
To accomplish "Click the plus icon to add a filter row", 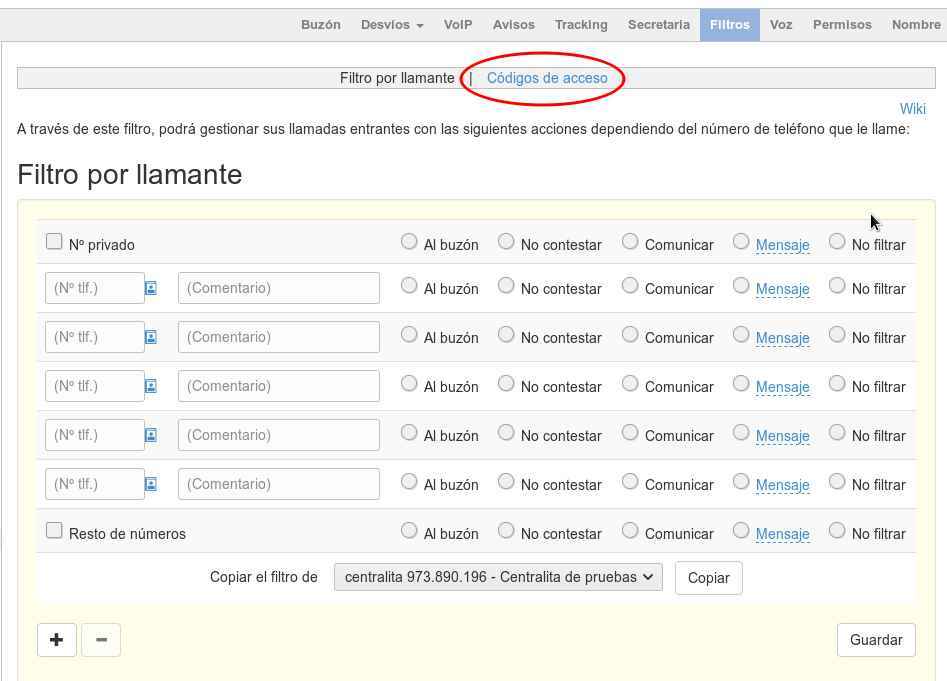I will [56, 639].
